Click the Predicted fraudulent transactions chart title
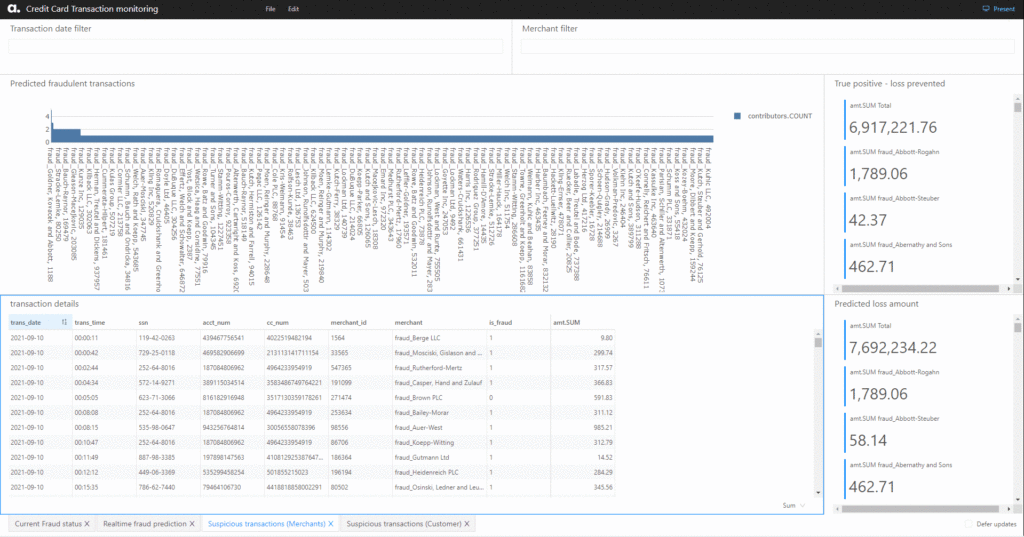 tap(72, 84)
